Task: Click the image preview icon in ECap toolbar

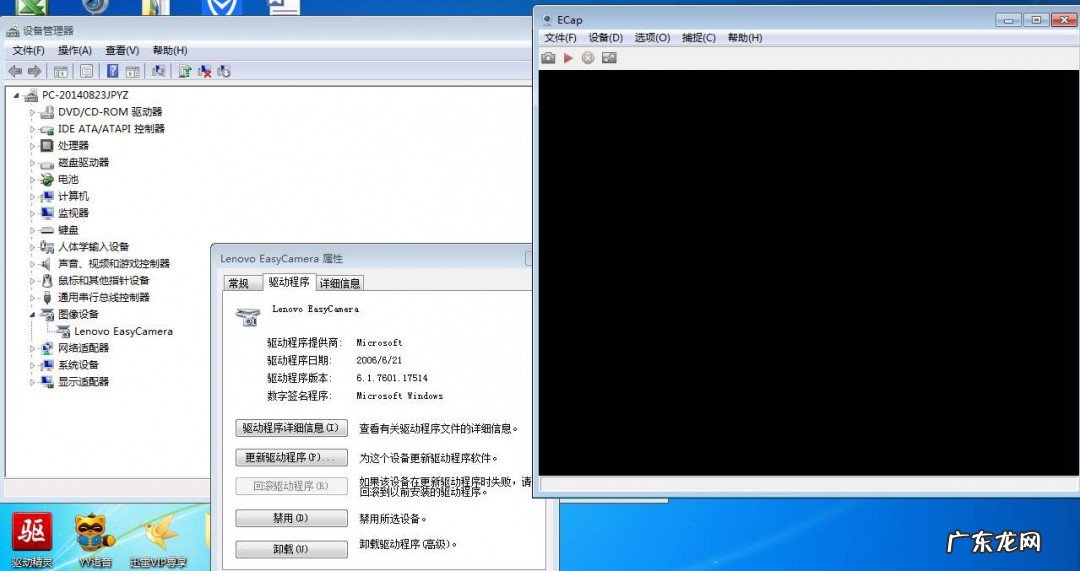Action: coord(609,58)
